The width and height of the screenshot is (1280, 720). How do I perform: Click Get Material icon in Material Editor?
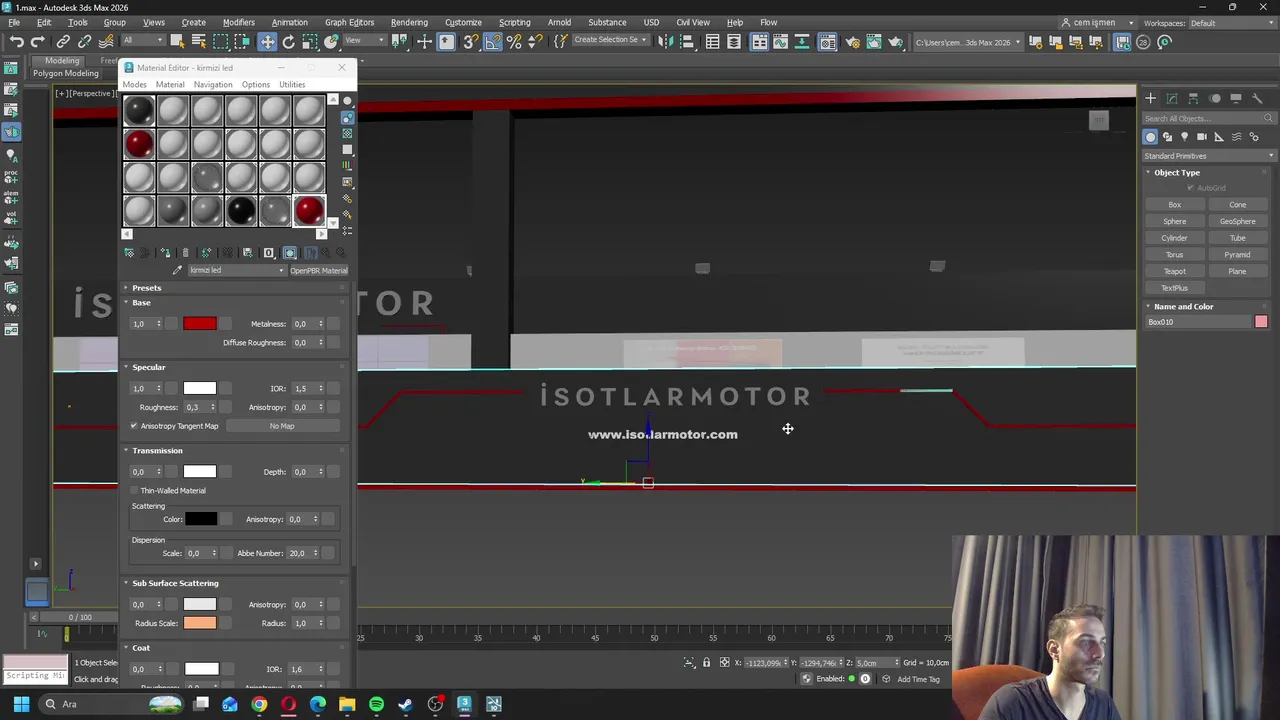click(129, 253)
